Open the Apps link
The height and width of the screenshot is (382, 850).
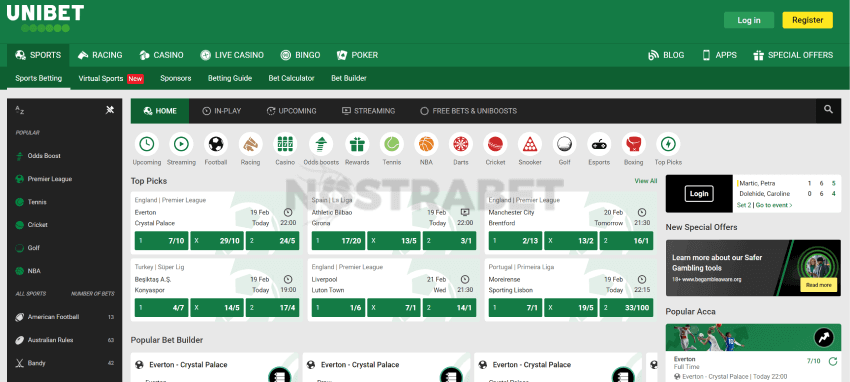719,55
